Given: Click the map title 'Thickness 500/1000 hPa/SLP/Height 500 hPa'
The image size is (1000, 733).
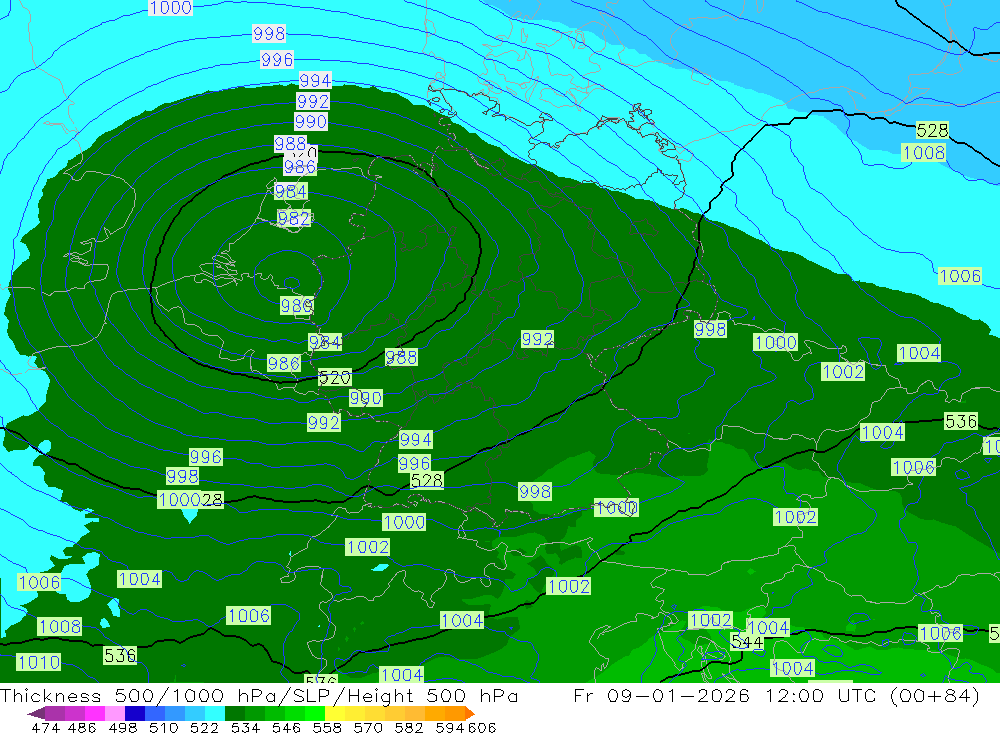Looking at the screenshot, I should point(259,695).
